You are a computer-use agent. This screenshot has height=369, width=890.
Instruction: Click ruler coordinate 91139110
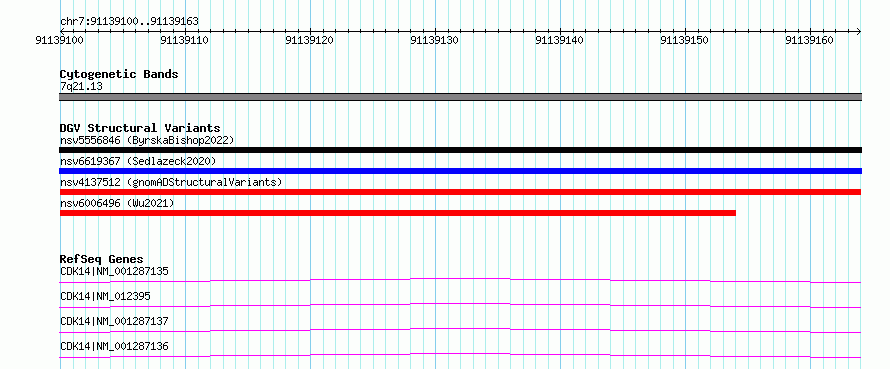pyautogui.click(x=185, y=40)
